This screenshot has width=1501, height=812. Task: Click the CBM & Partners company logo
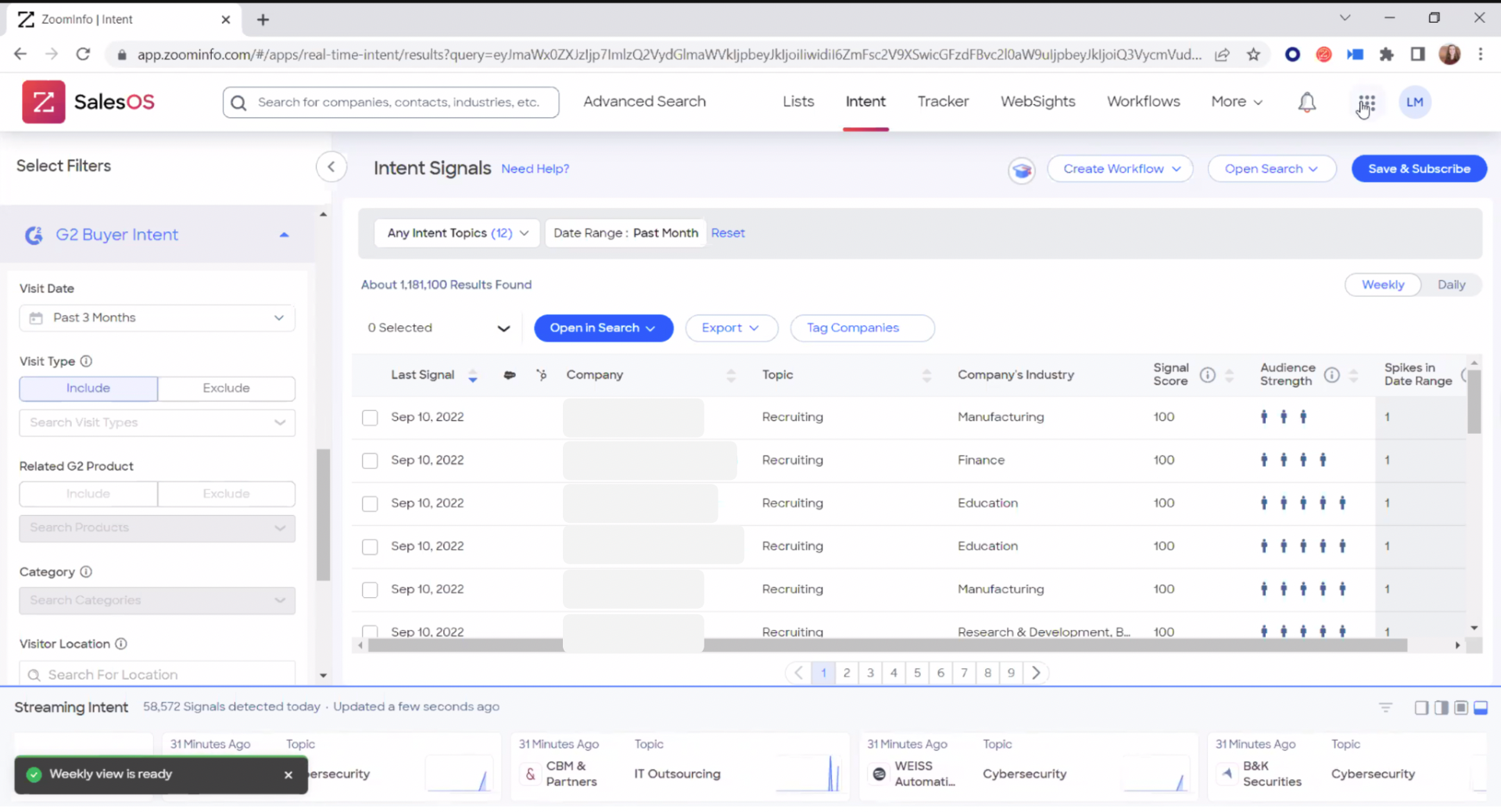pos(530,774)
